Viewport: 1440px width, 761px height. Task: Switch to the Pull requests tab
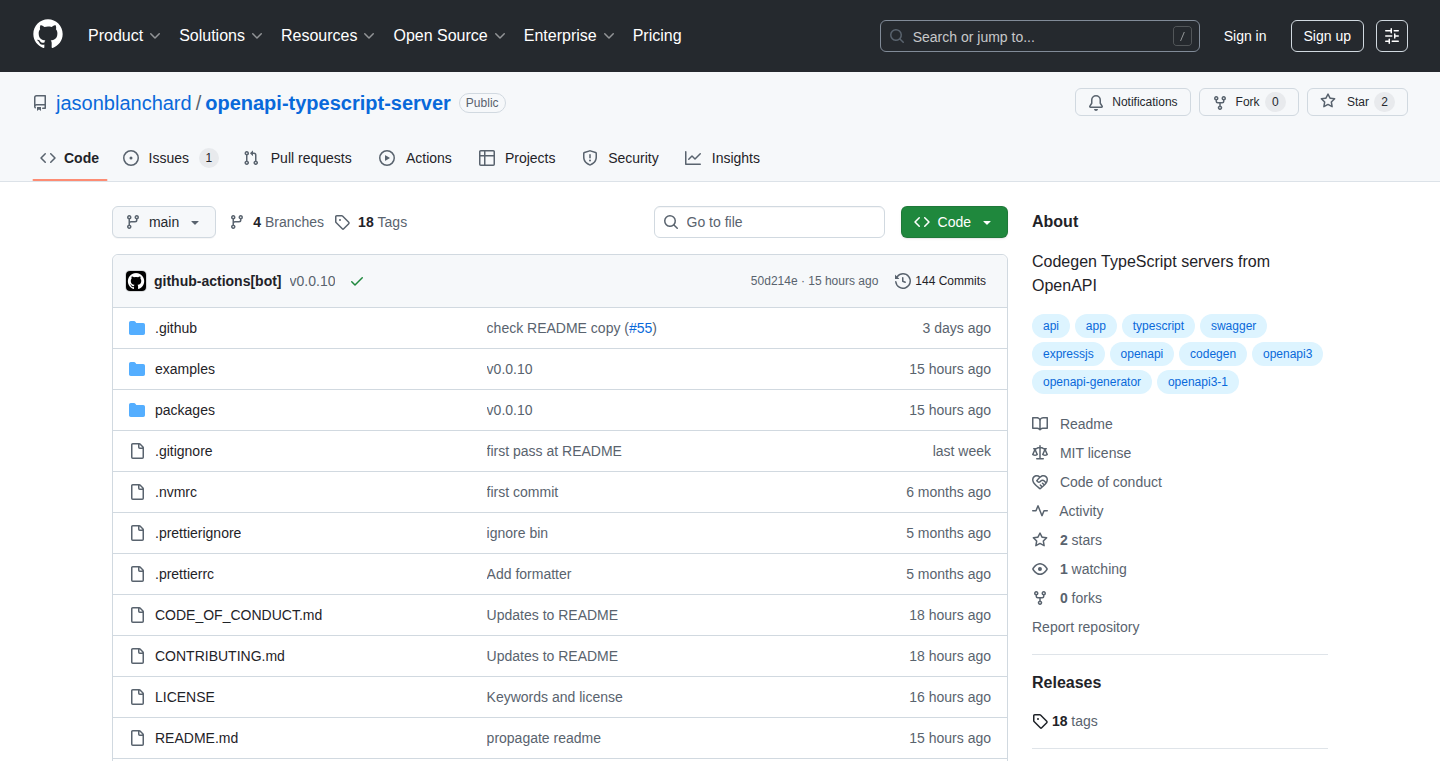coord(298,158)
